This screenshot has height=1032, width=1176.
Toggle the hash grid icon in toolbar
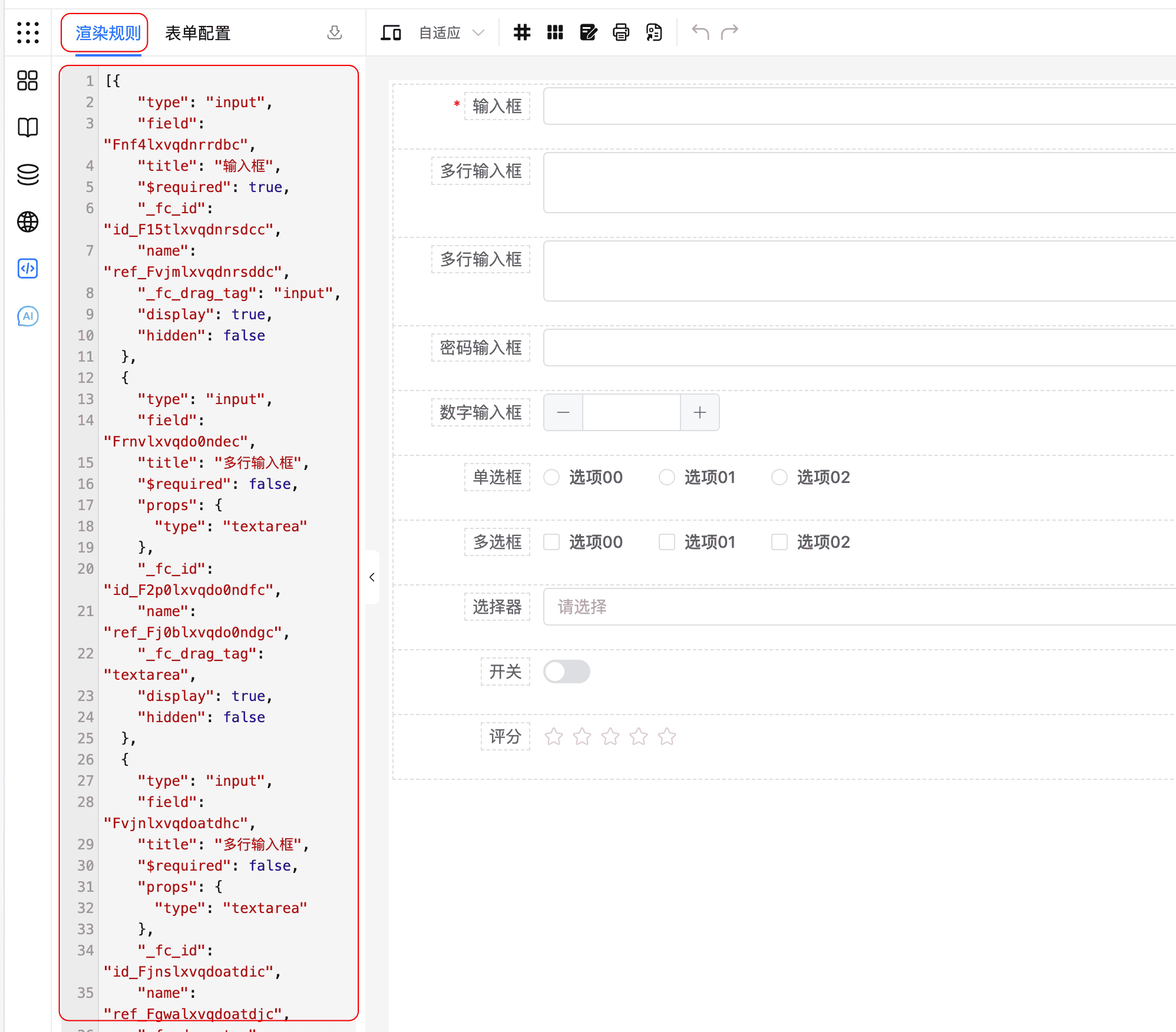click(x=521, y=32)
